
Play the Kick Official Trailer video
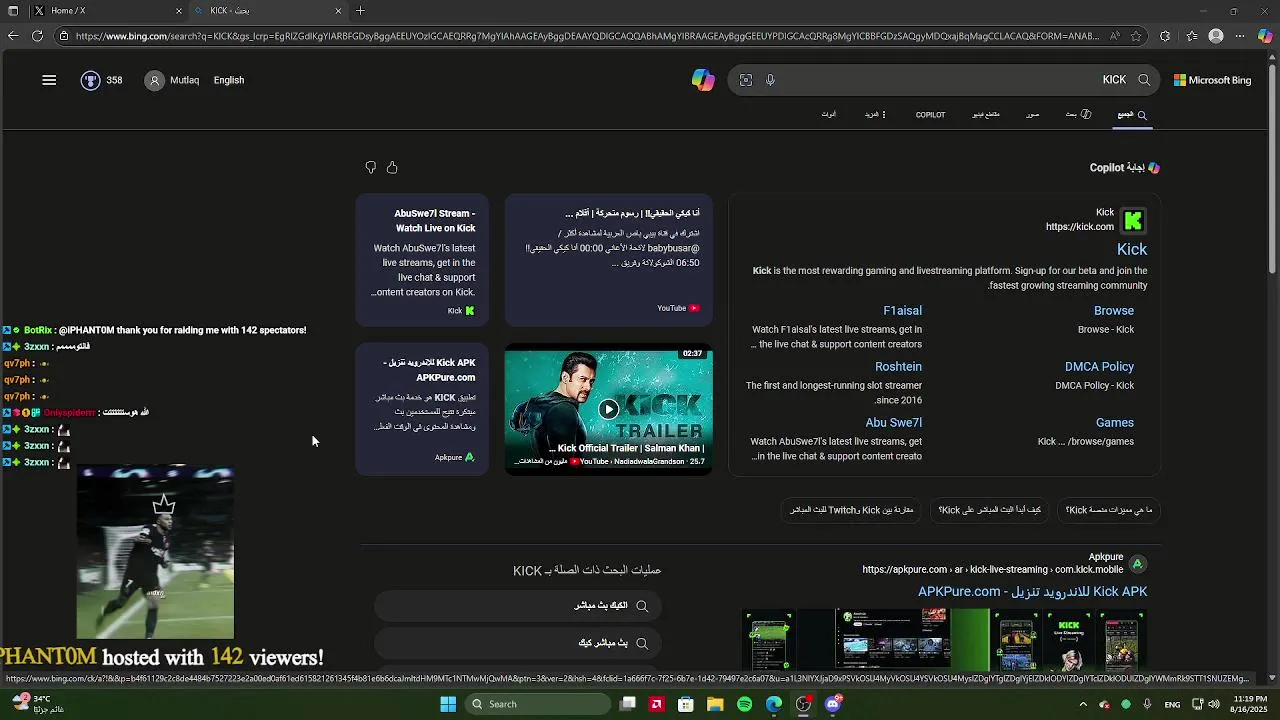click(608, 409)
